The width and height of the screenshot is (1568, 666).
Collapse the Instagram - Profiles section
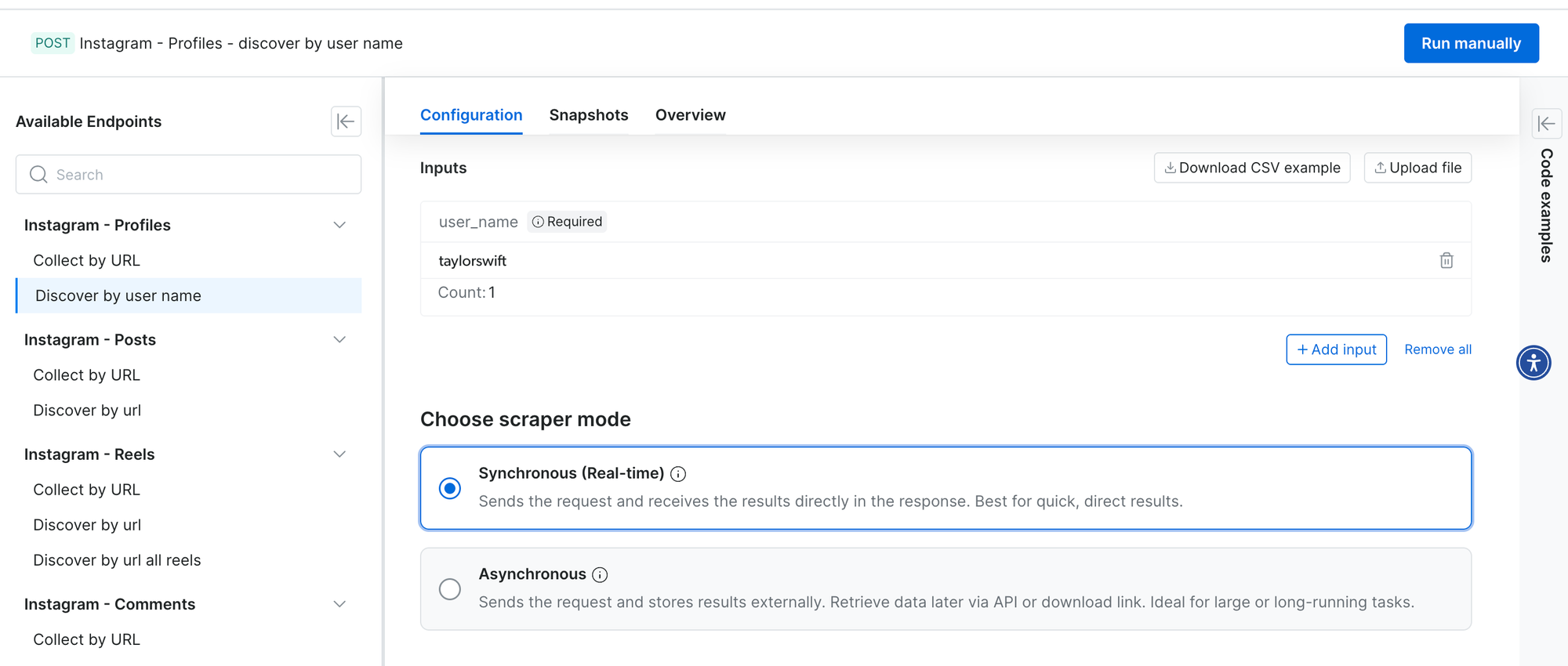click(x=339, y=225)
